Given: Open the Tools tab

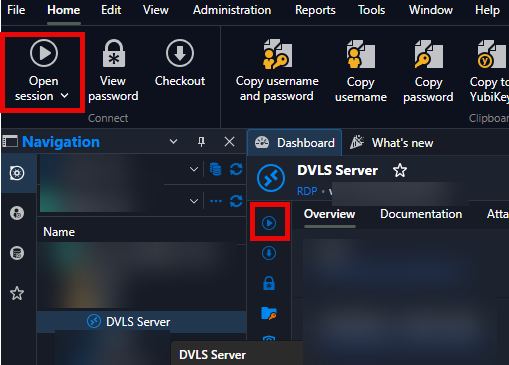Looking at the screenshot, I should pyautogui.click(x=371, y=10).
